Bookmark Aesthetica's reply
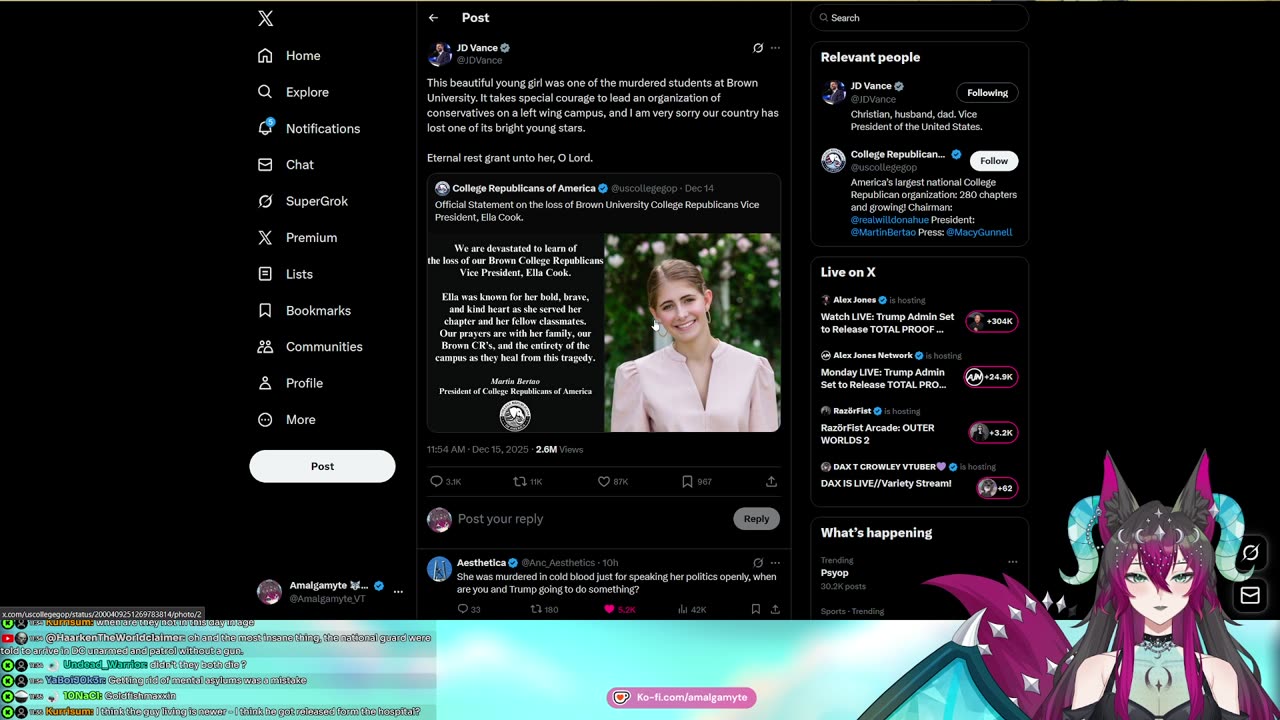Screen dimensions: 1280x720 [x=756, y=609]
